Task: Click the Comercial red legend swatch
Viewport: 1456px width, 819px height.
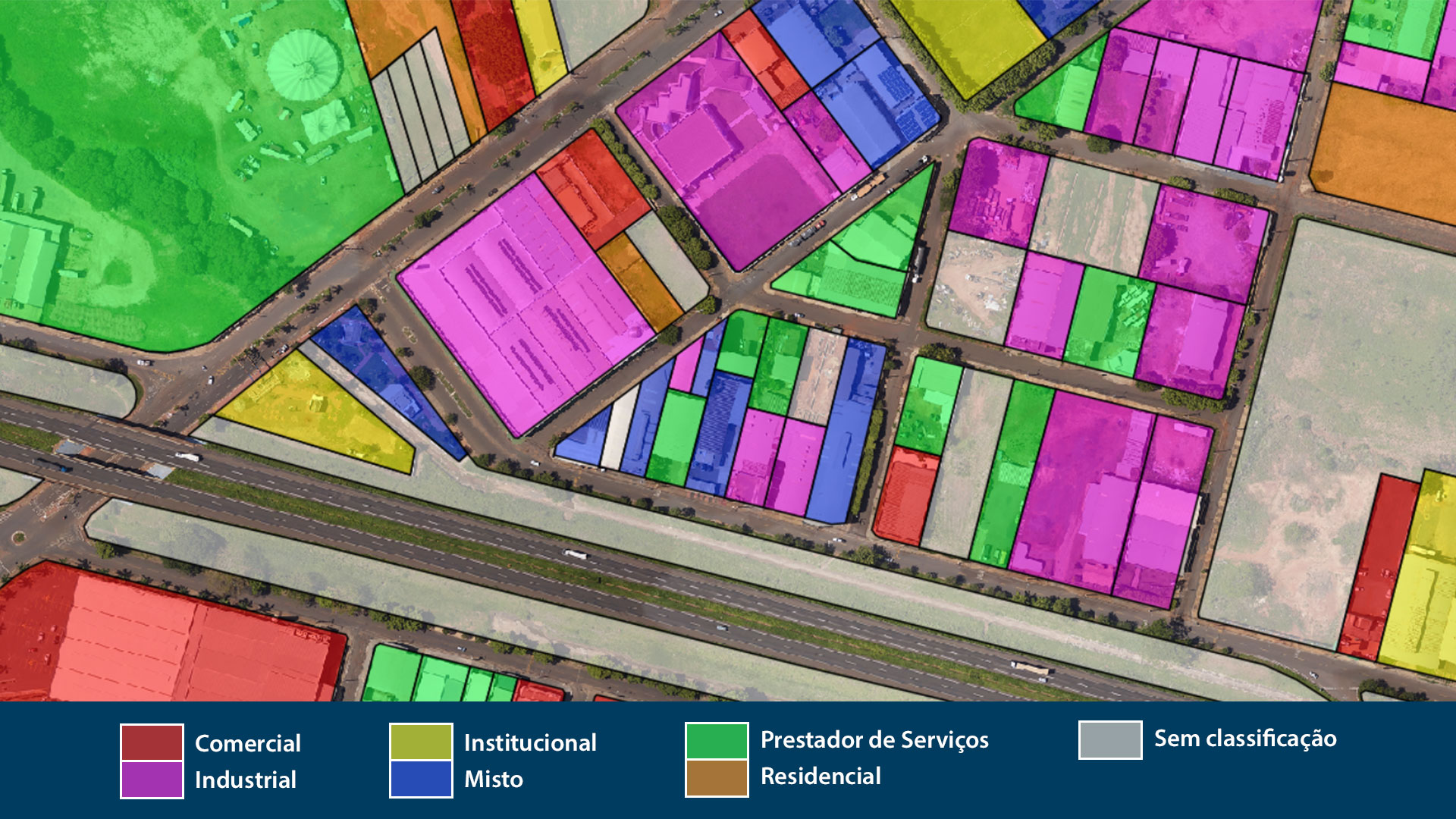Action: 152,742
